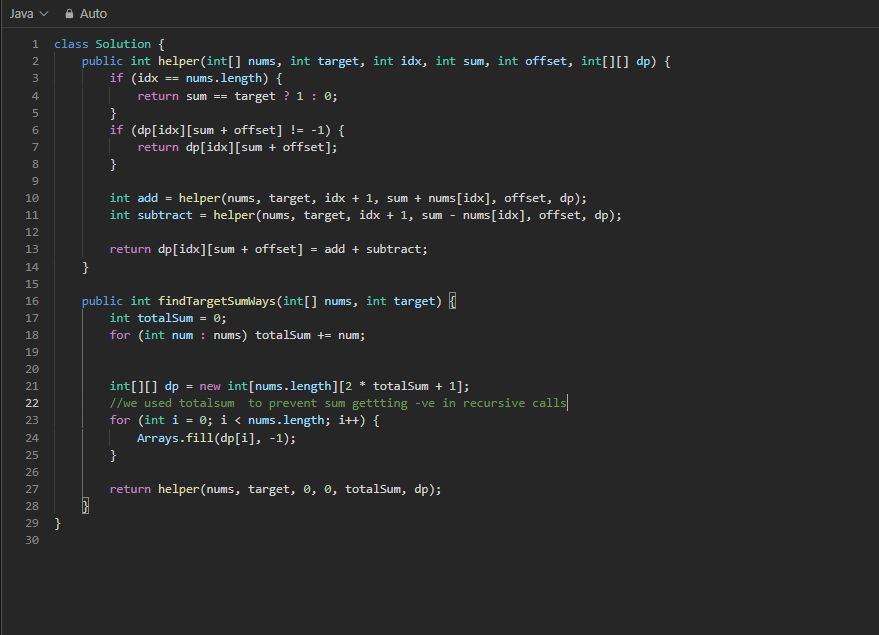
Task: Click line number 13 in the gutter
Action: coord(32,249)
